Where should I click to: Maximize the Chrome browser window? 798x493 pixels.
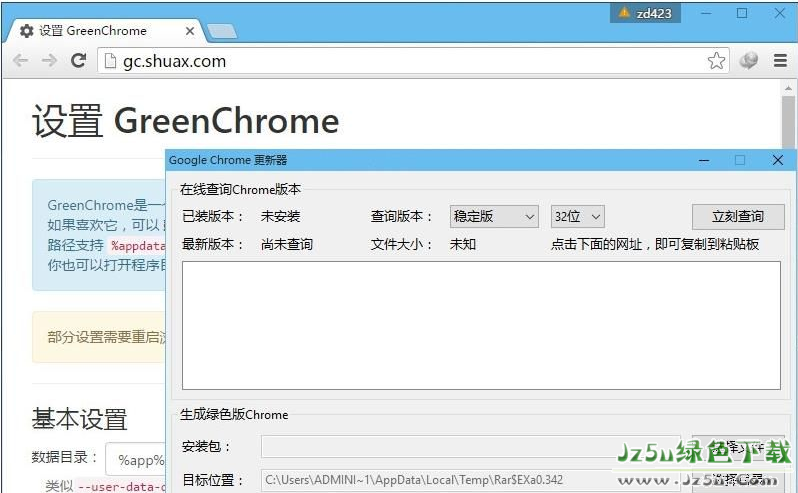[x=742, y=13]
